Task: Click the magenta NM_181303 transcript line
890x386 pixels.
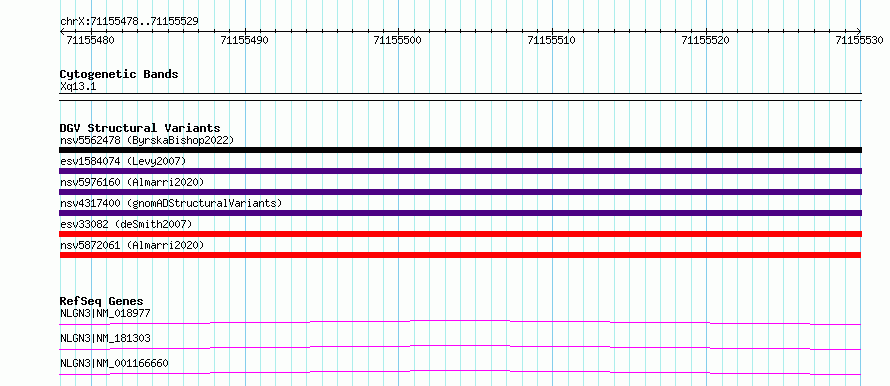Action: coord(460,347)
